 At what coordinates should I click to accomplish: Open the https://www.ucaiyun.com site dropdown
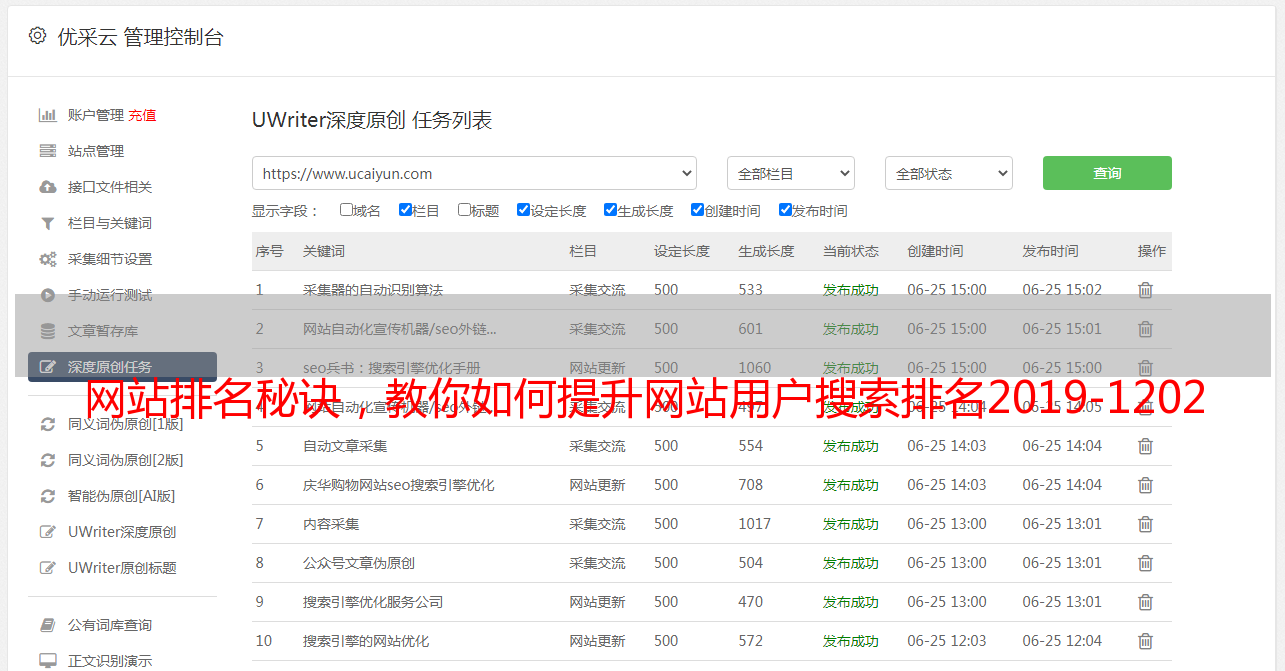click(474, 173)
